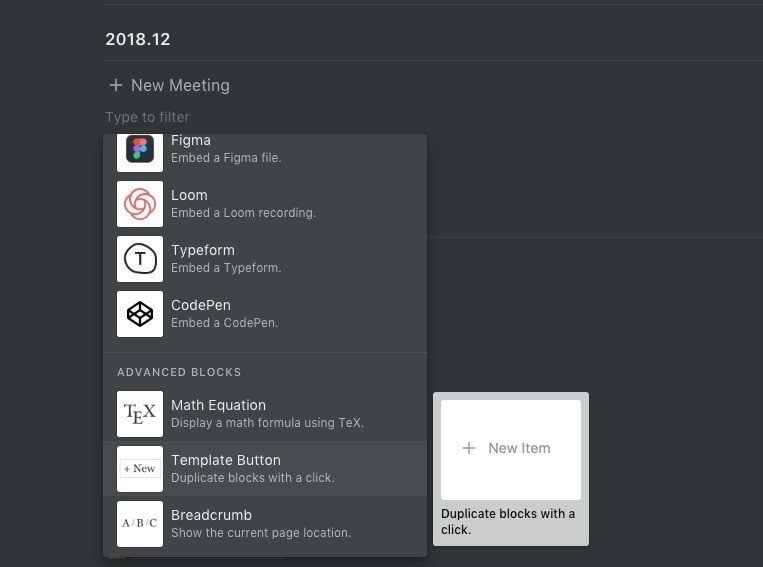763x567 pixels.
Task: Insert a Math Equation block
Action: point(265,414)
